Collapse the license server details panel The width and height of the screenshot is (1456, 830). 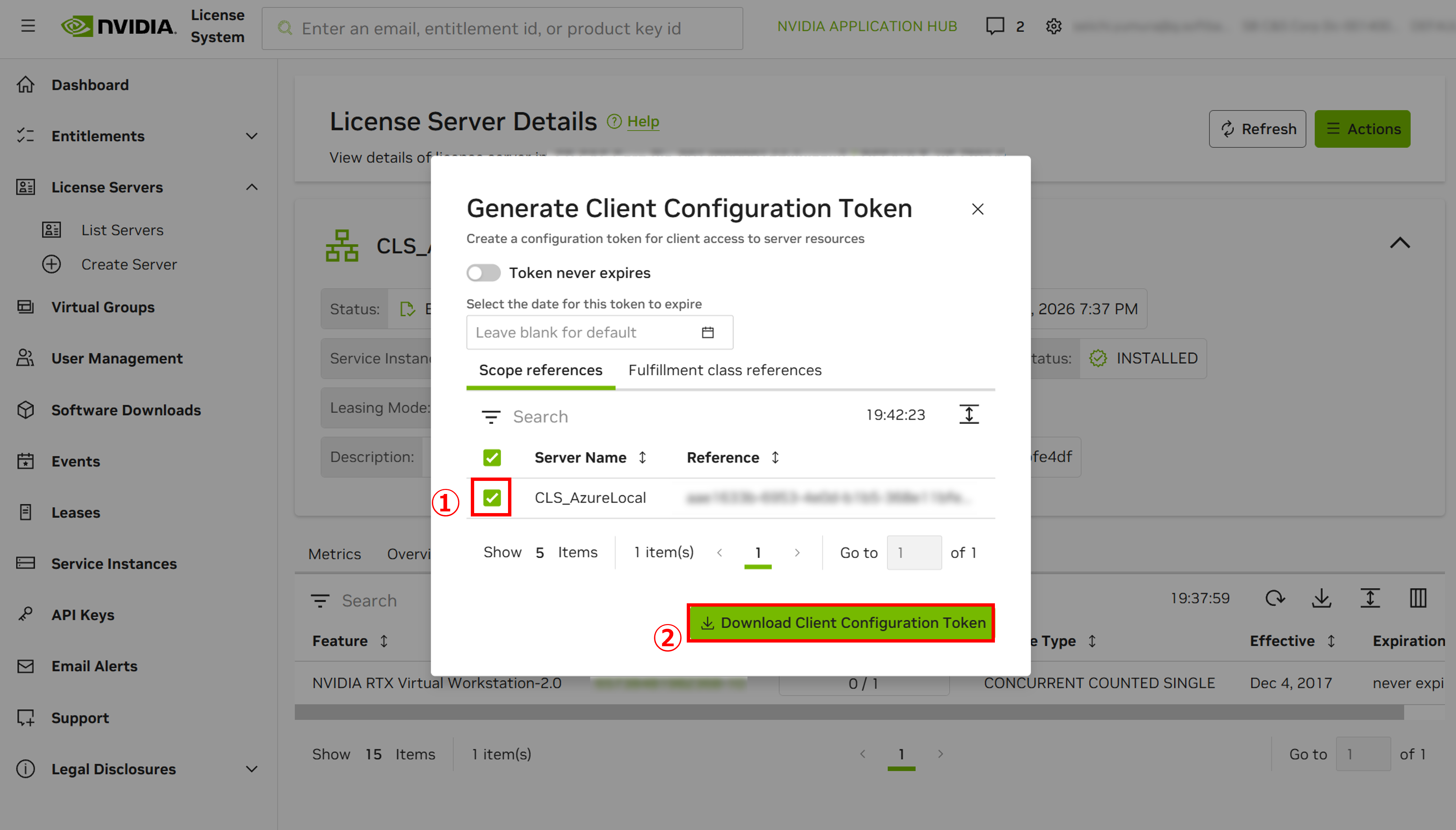pos(1400,243)
